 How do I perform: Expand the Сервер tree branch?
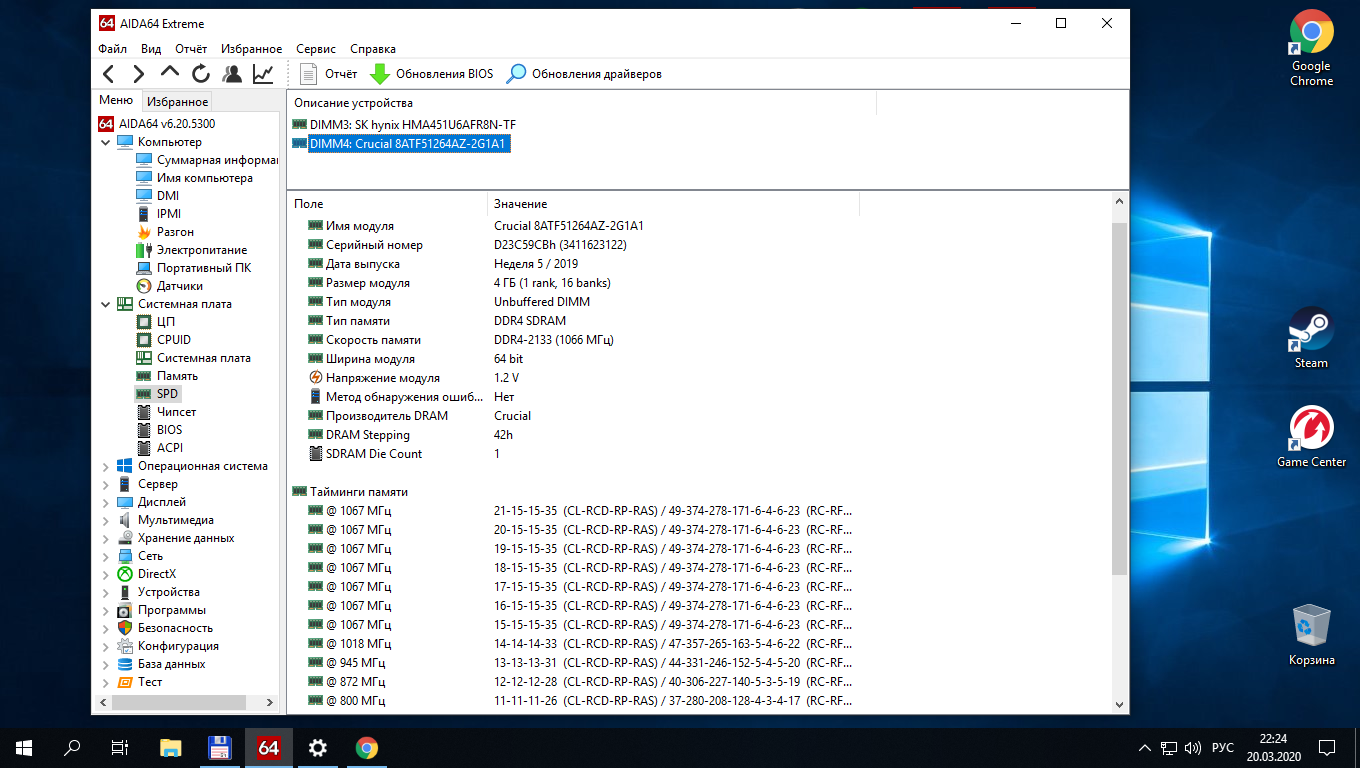(x=106, y=484)
